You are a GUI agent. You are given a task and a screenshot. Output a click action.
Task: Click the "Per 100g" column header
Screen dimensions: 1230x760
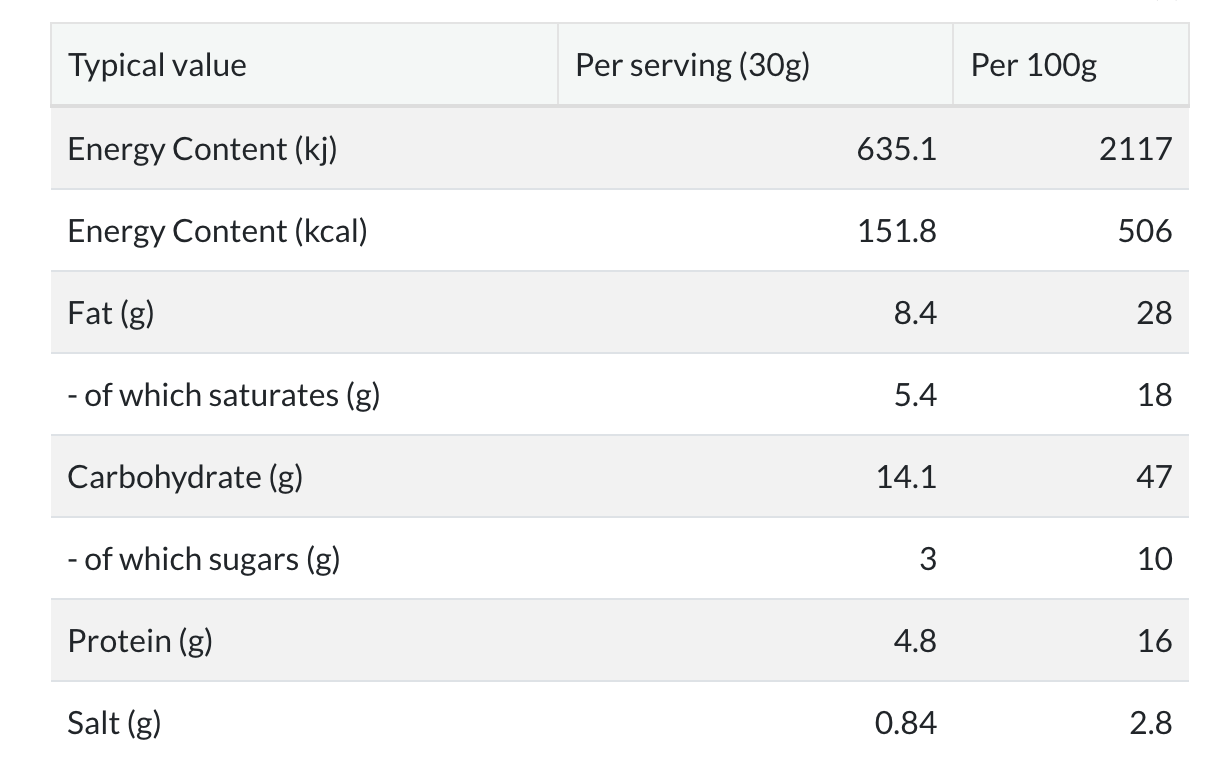[x=1033, y=66]
